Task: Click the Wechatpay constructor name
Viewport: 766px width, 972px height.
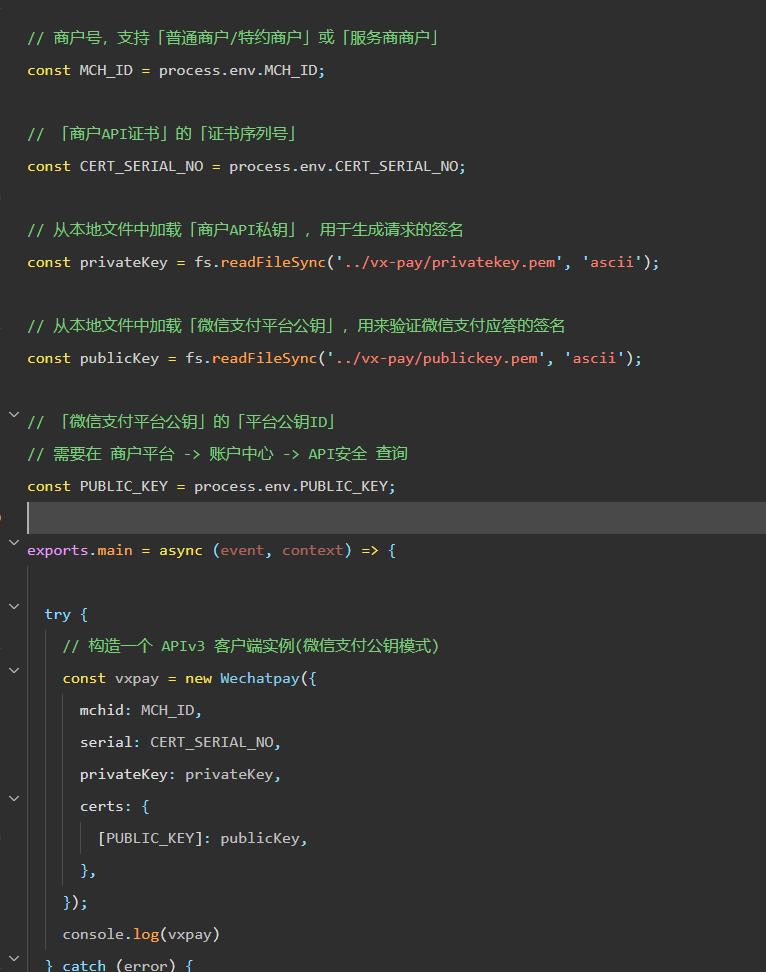Action: [x=260, y=679]
